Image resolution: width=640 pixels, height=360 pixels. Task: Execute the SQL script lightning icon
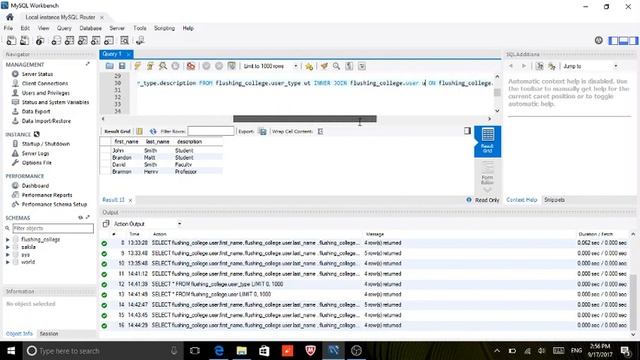[x=138, y=66]
